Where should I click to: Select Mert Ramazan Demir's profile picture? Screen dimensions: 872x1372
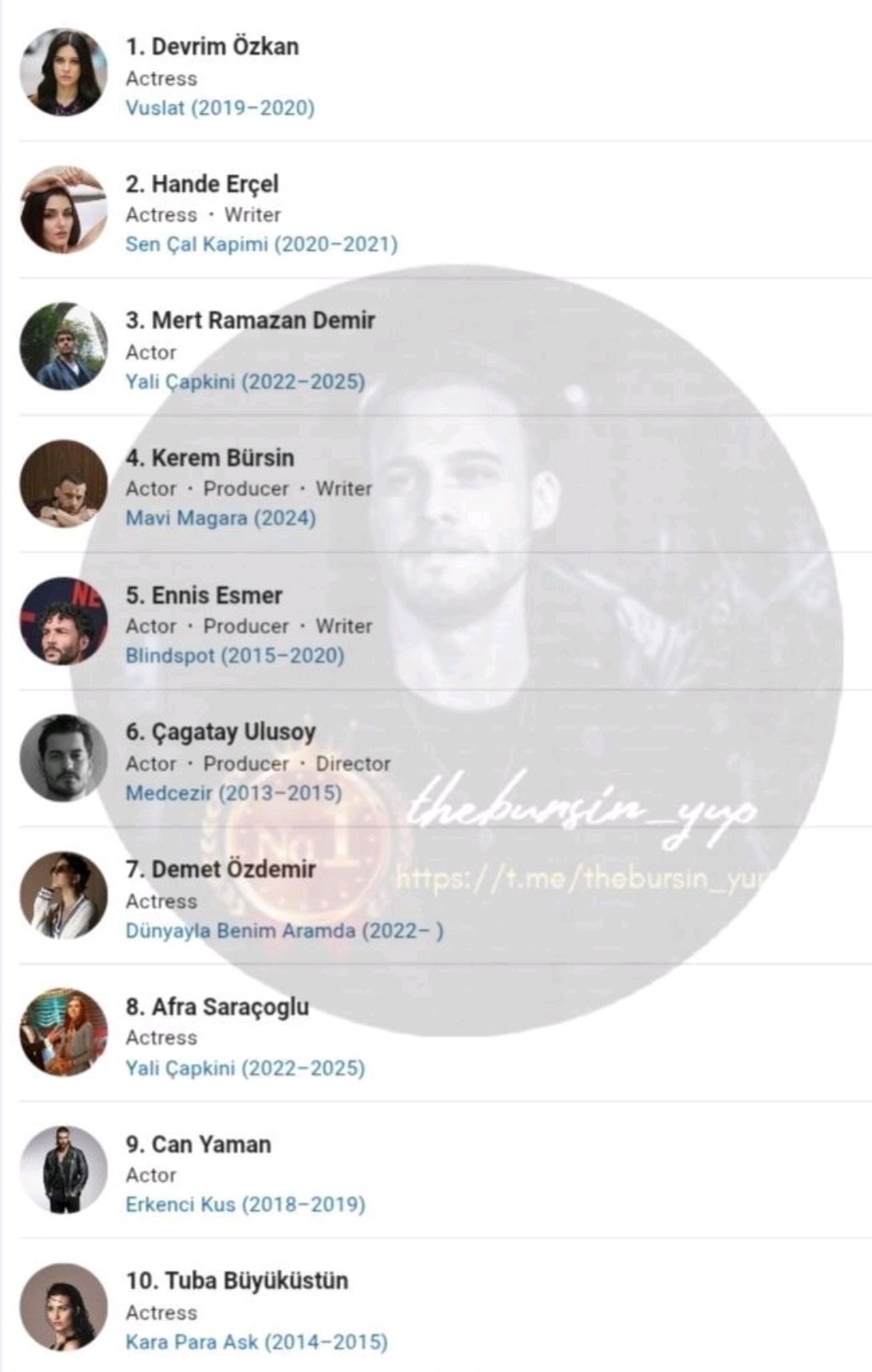point(63,347)
